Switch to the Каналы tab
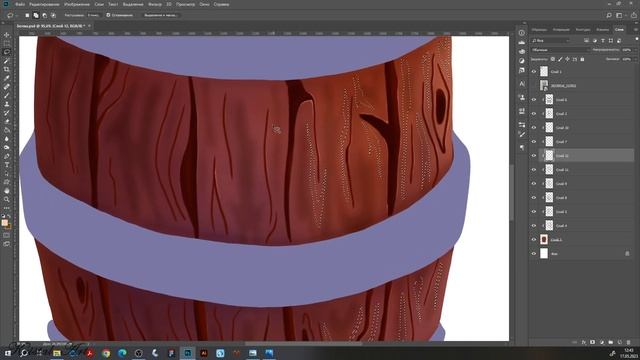 coord(602,29)
